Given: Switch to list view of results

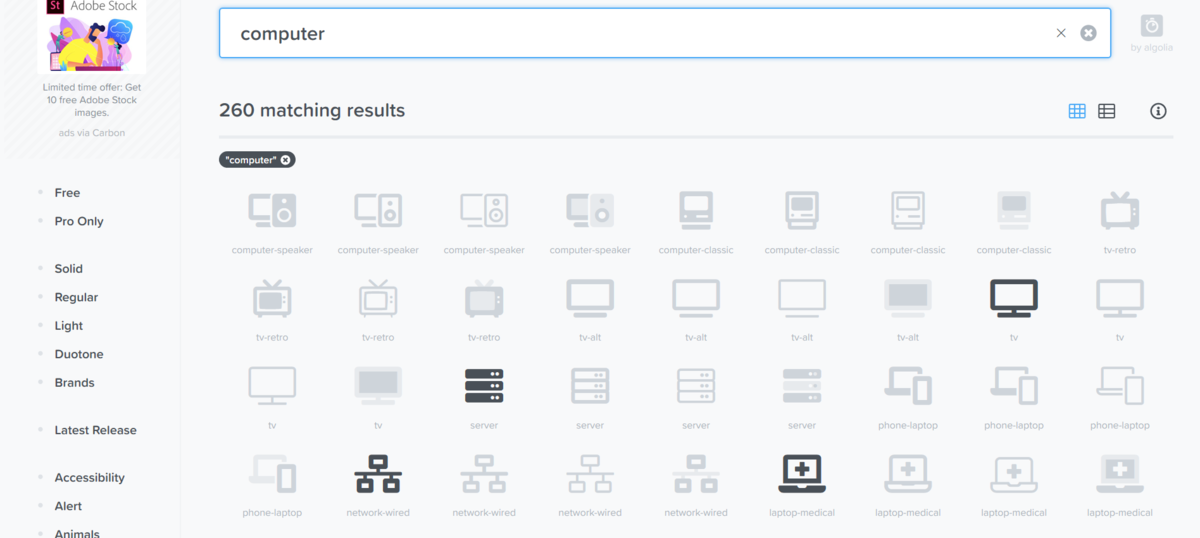Looking at the screenshot, I should click(x=1107, y=111).
